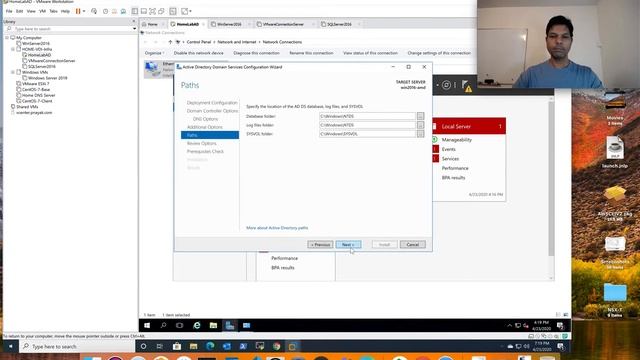640x360 pixels.
Task: Click the Microsoft Store icon on host taskbar
Action: click(x=177, y=347)
